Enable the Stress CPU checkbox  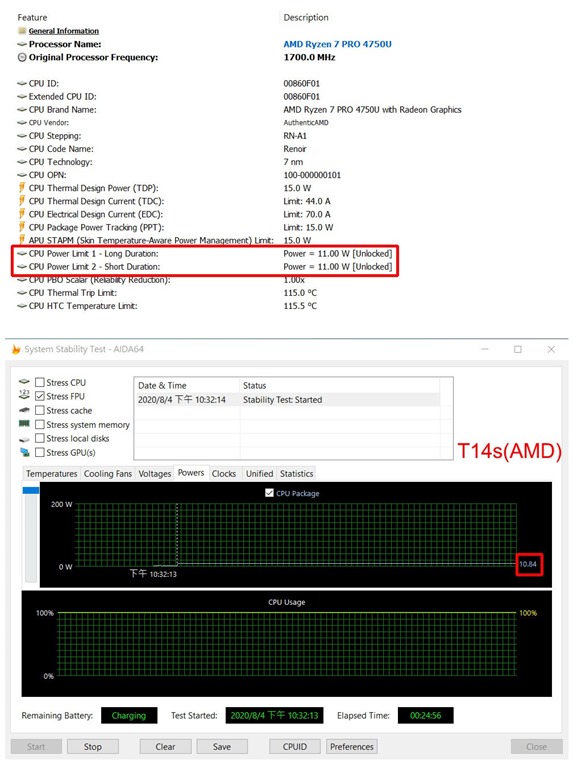point(40,382)
